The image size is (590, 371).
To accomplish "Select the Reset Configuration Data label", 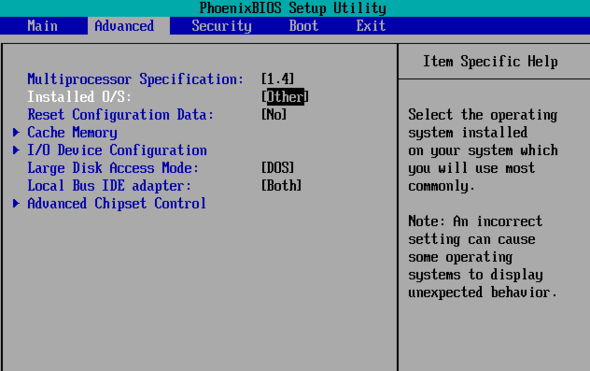I will 120,115.
